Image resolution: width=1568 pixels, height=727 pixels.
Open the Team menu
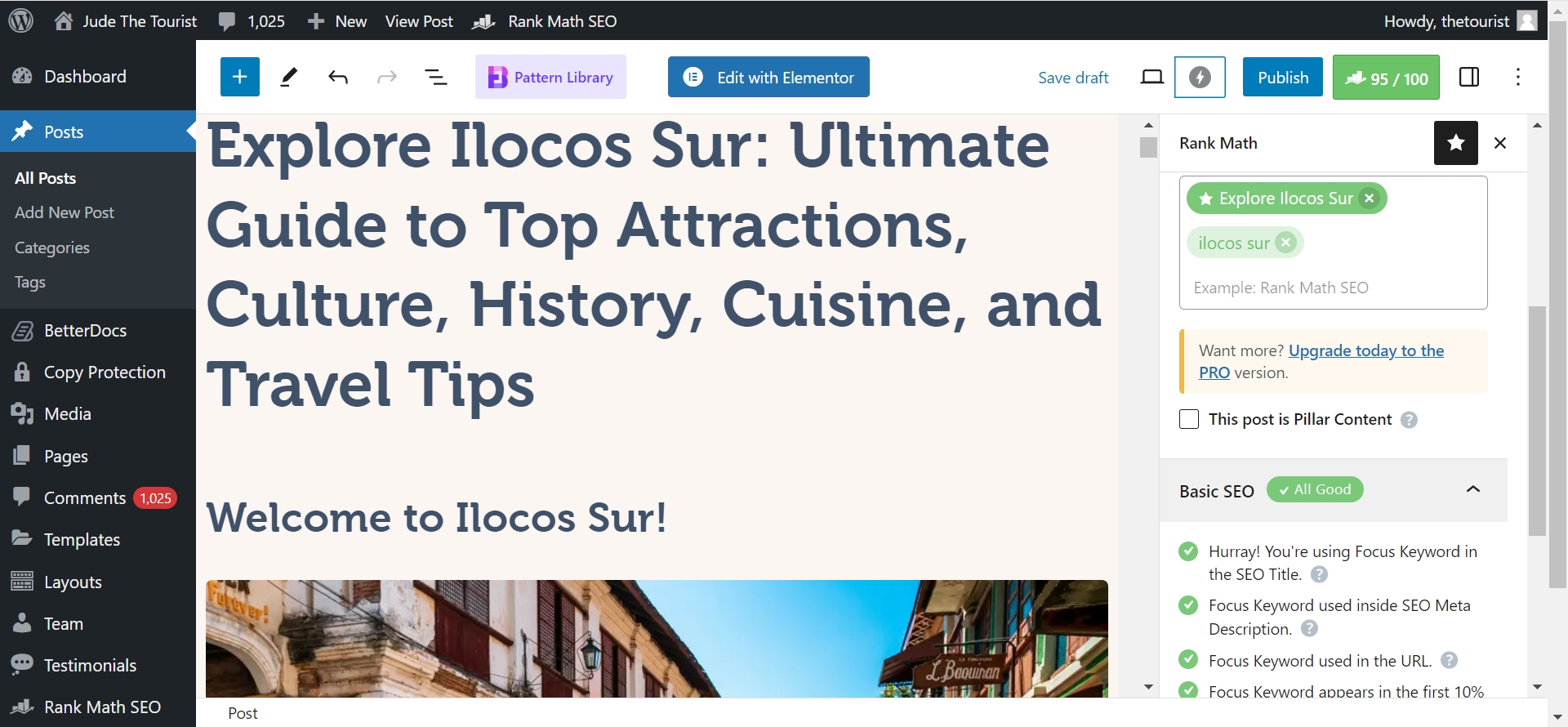tap(98, 623)
